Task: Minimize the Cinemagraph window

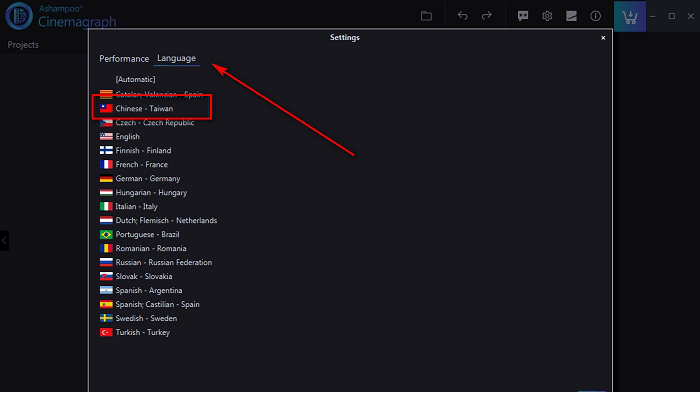Action: coord(653,16)
